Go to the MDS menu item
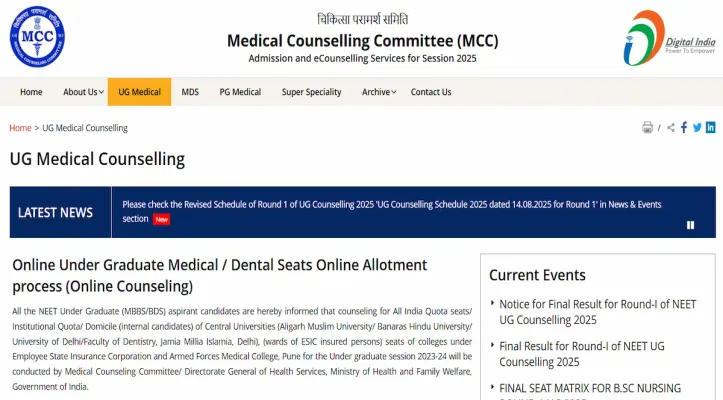 [190, 92]
